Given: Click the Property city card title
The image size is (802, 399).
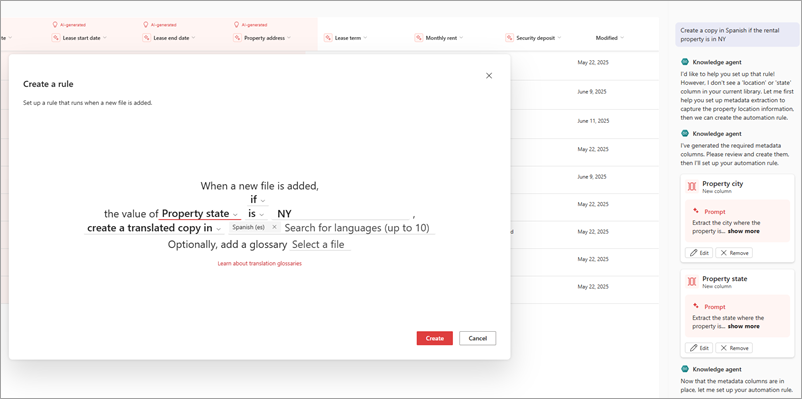Looking at the screenshot, I should pyautogui.click(x=723, y=184).
